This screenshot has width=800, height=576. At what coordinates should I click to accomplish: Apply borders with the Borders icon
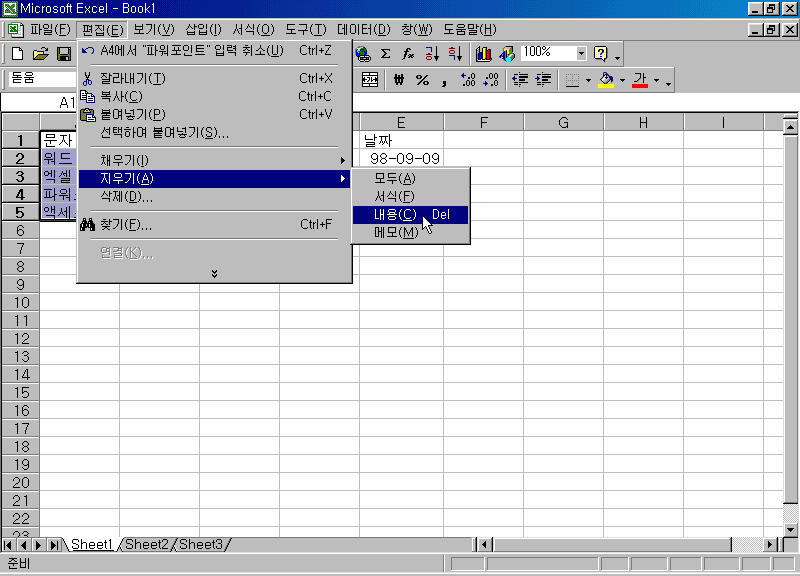click(x=572, y=80)
